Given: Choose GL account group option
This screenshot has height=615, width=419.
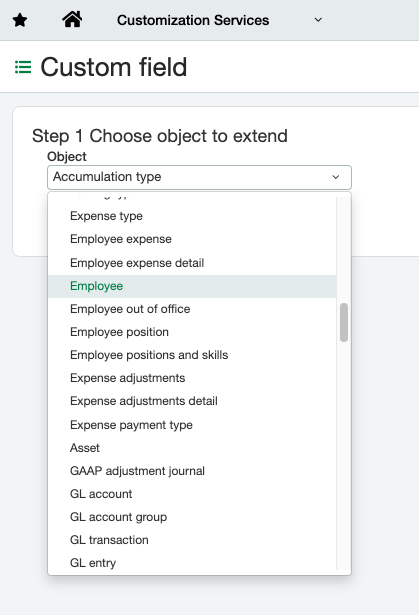Looking at the screenshot, I should click(x=192, y=517).
